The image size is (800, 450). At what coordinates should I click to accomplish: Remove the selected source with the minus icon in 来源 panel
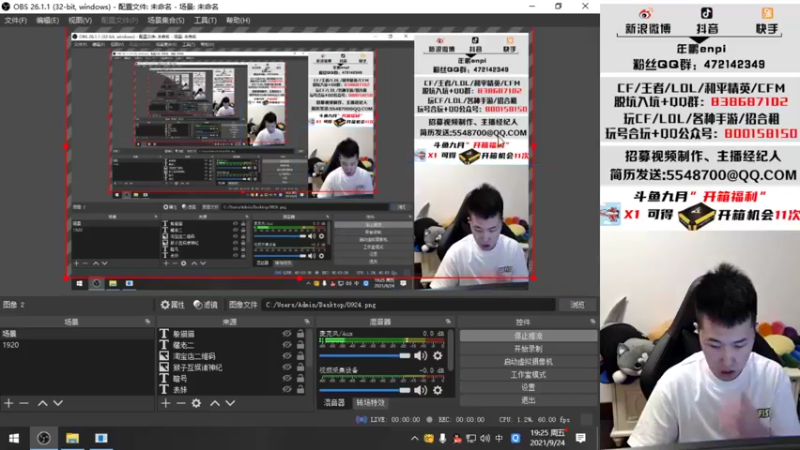click(x=181, y=403)
